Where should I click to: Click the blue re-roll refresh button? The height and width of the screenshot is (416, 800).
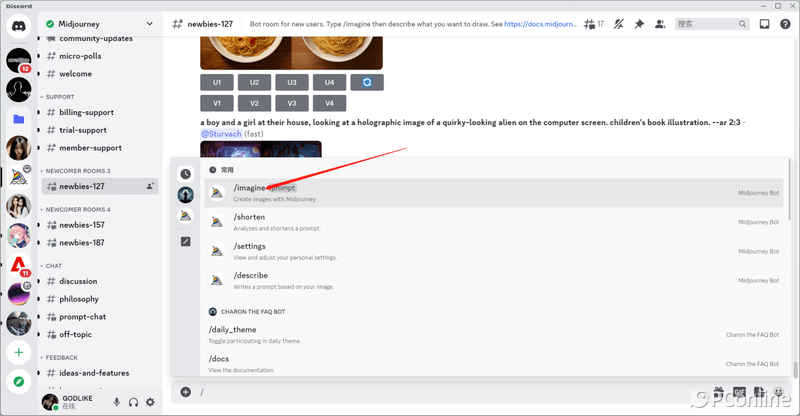tap(367, 82)
